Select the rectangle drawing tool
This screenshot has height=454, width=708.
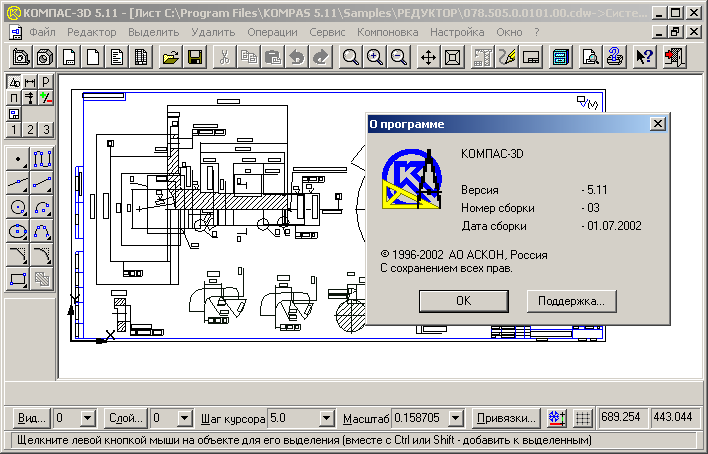click(x=18, y=279)
